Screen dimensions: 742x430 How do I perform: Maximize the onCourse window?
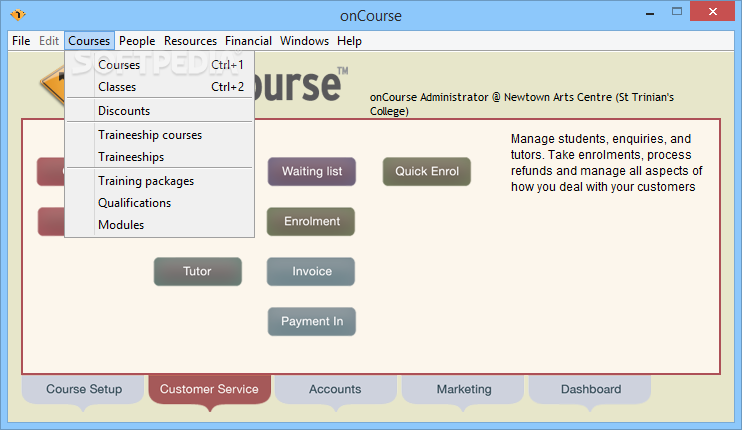pos(677,12)
